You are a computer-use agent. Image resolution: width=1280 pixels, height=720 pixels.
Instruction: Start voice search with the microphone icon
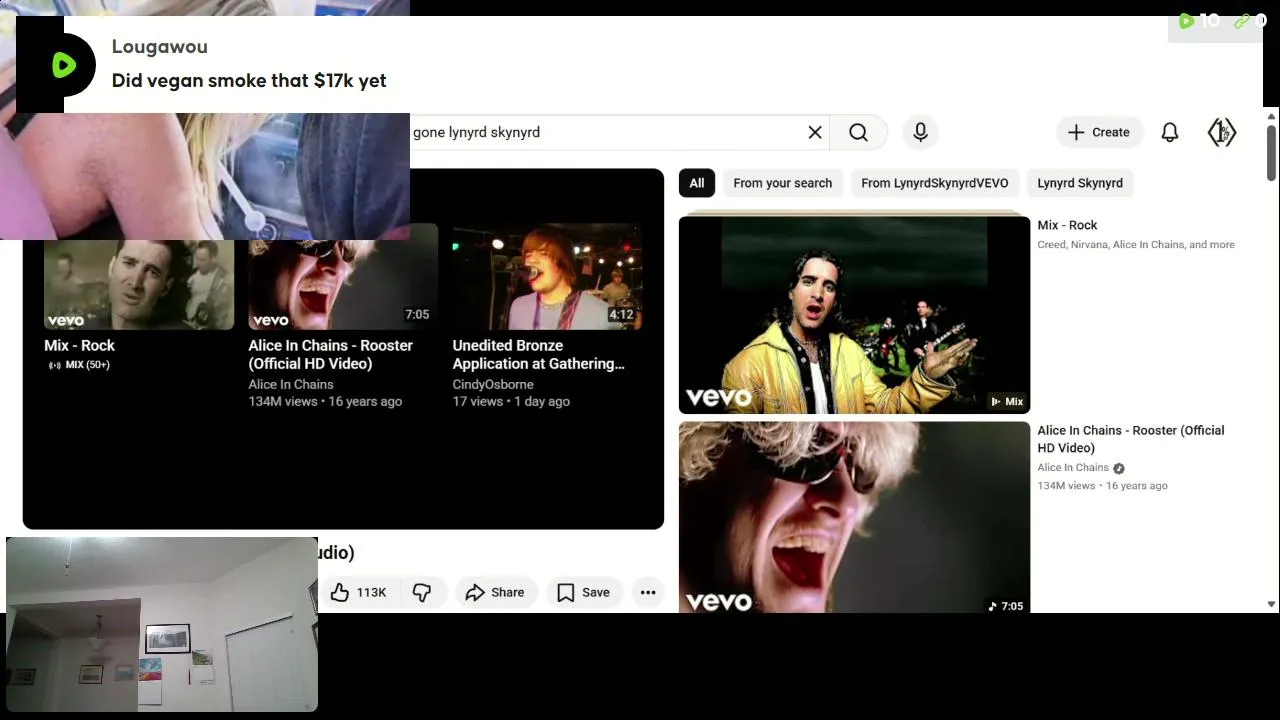click(920, 132)
